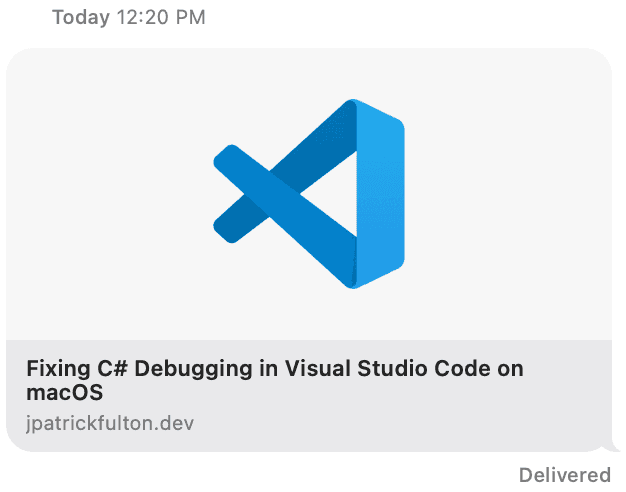Open the jpatrickfulton.dev domain link
The height and width of the screenshot is (492, 626).
click(110, 423)
